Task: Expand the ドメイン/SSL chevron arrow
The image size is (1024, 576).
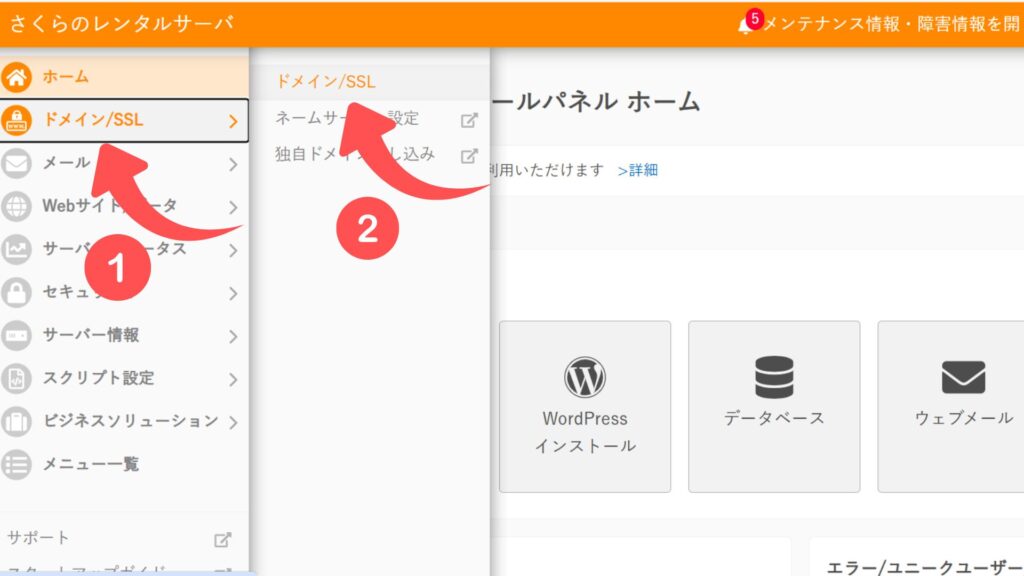Action: (233, 121)
